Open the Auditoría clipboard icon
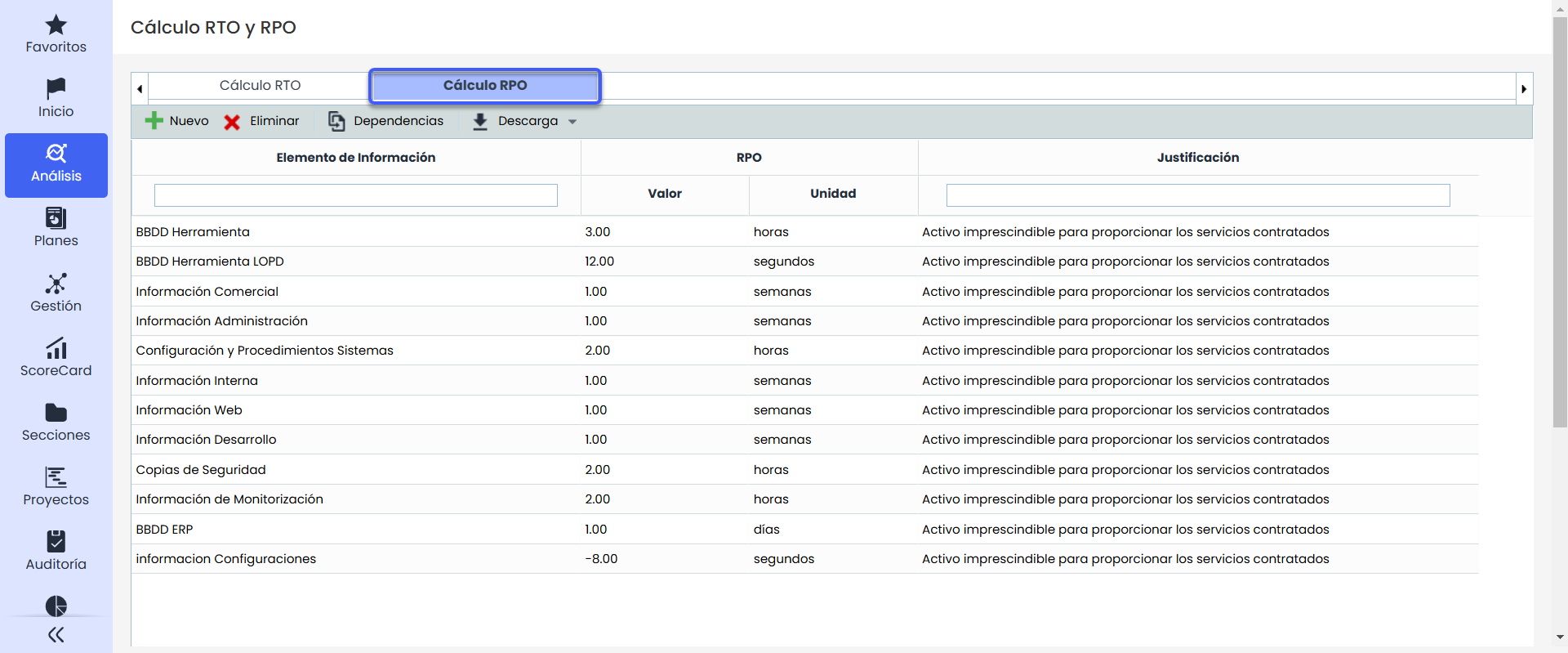1568x653 pixels. pos(56,542)
